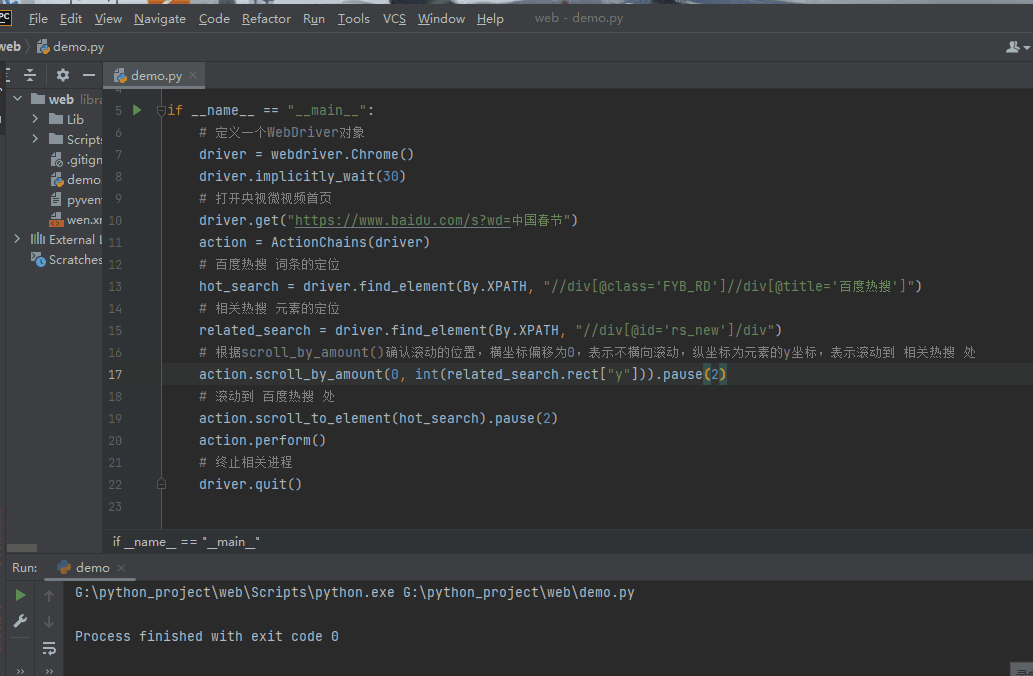The image size is (1033, 676).
Task: Open the VCS menu
Action: [394, 18]
